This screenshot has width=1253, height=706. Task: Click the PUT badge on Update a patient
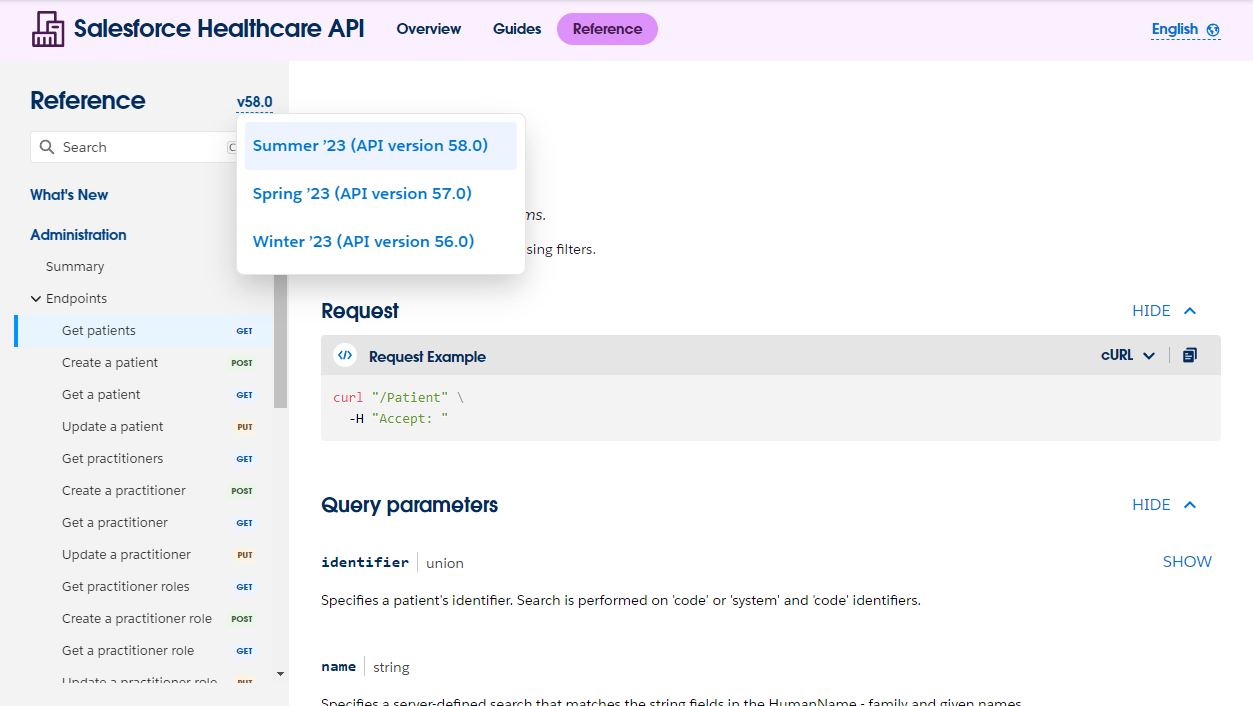point(244,427)
